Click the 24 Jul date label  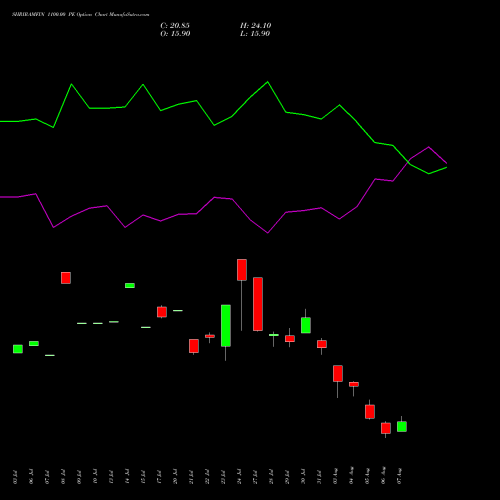[x=239, y=476]
